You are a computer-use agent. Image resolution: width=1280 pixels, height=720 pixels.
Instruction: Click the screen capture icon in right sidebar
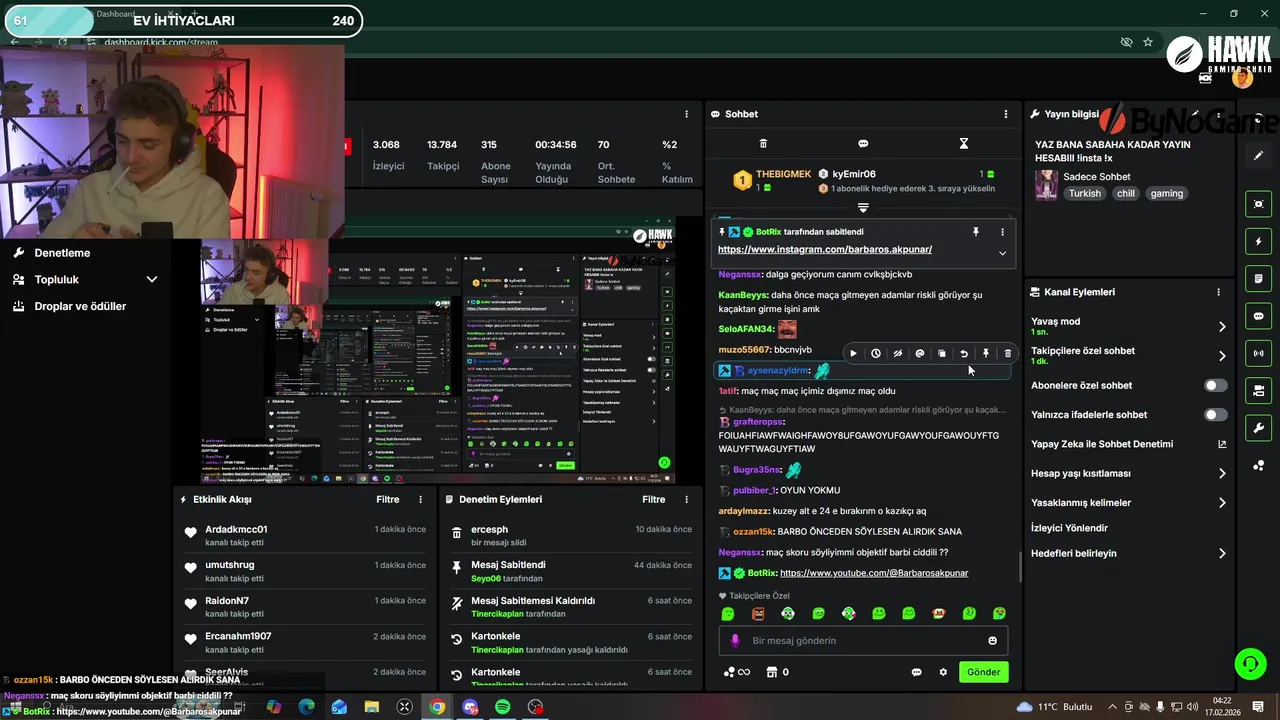[1259, 204]
